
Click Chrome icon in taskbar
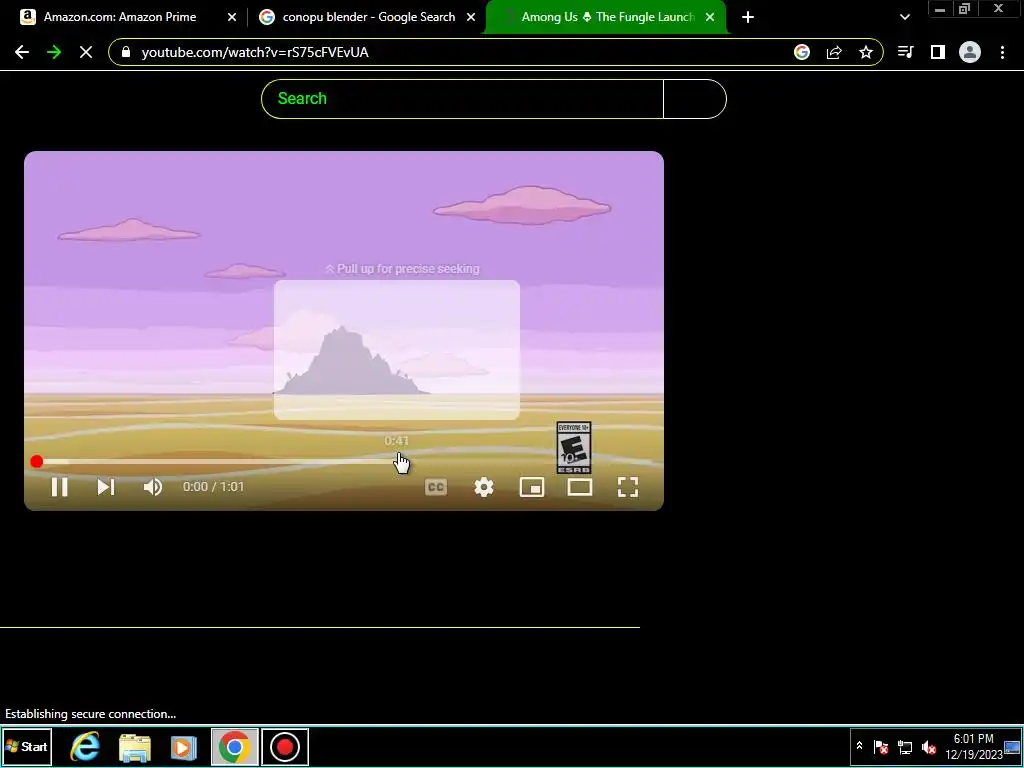234,746
